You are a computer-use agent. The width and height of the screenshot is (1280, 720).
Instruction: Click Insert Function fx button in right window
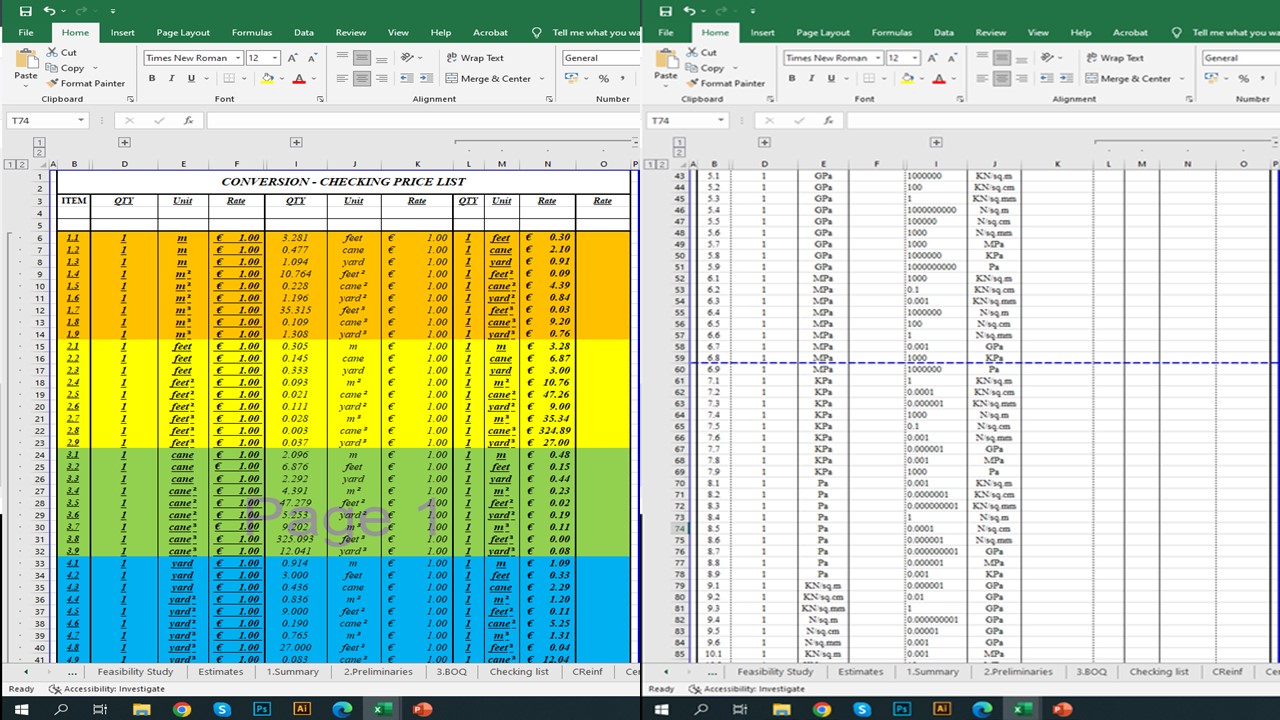[828, 120]
